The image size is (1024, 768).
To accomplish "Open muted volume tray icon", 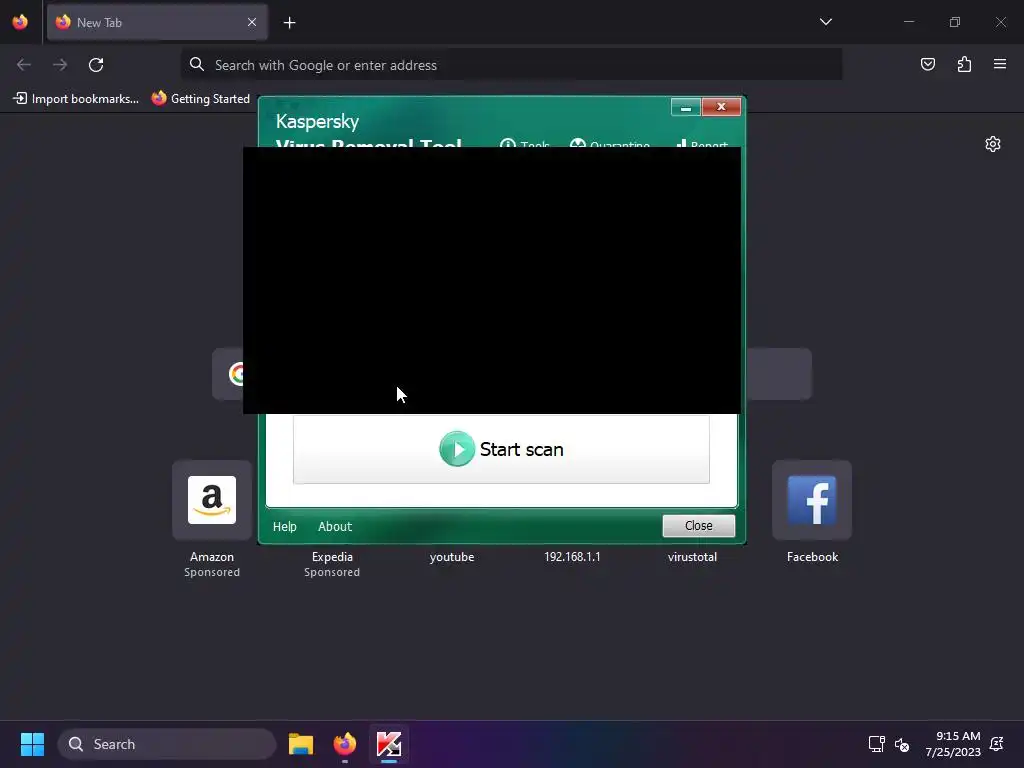I will 902,744.
